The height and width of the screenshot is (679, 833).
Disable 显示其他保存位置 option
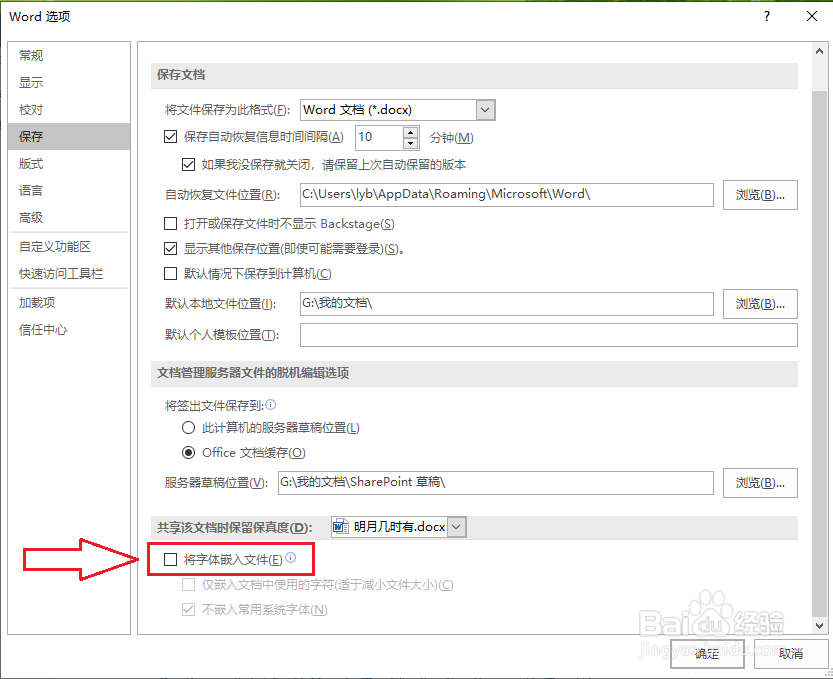coord(171,249)
